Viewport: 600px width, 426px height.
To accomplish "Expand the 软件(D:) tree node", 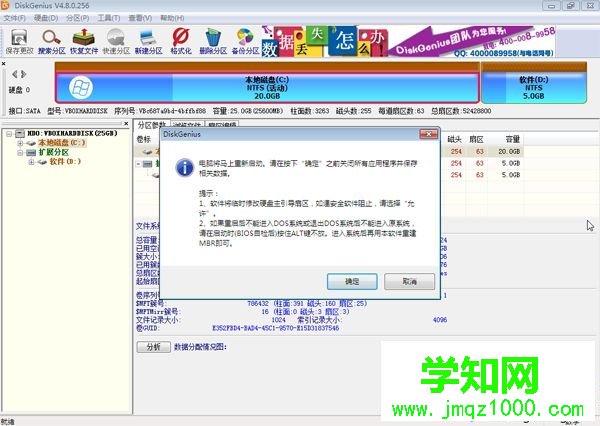I will [31, 162].
